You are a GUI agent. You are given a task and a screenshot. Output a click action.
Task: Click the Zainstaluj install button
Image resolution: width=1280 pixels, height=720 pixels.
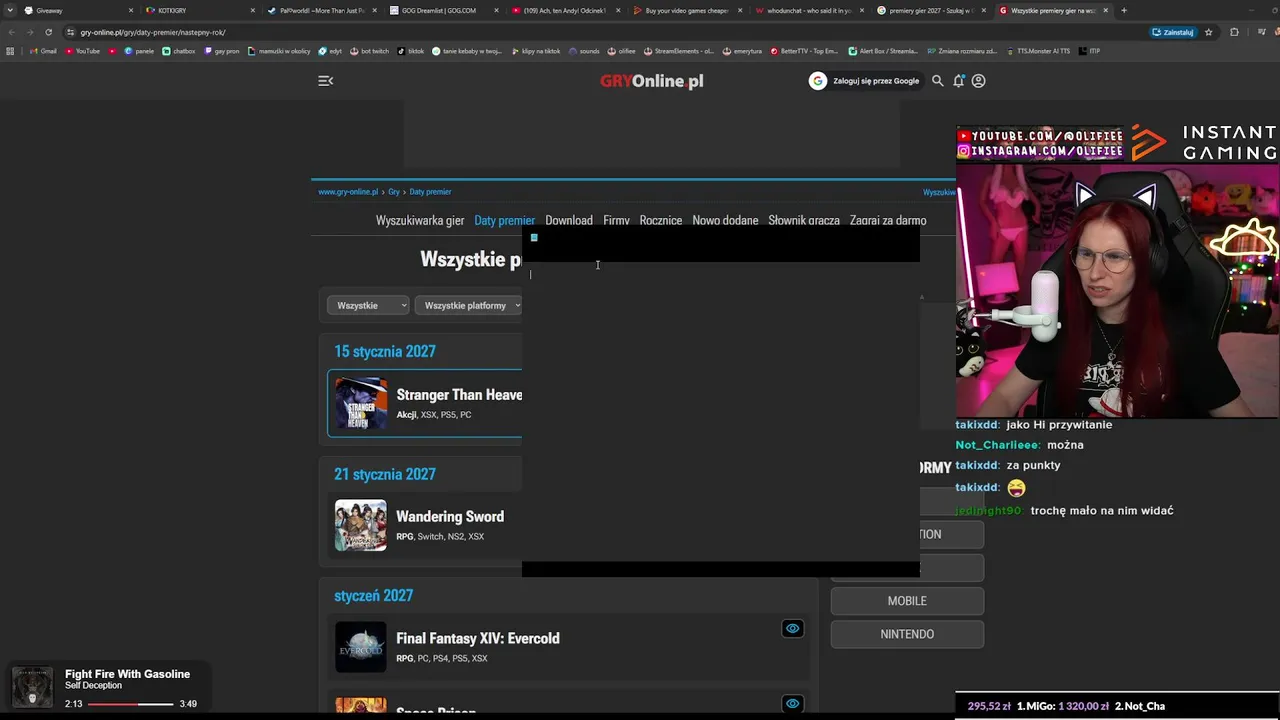click(x=1173, y=32)
